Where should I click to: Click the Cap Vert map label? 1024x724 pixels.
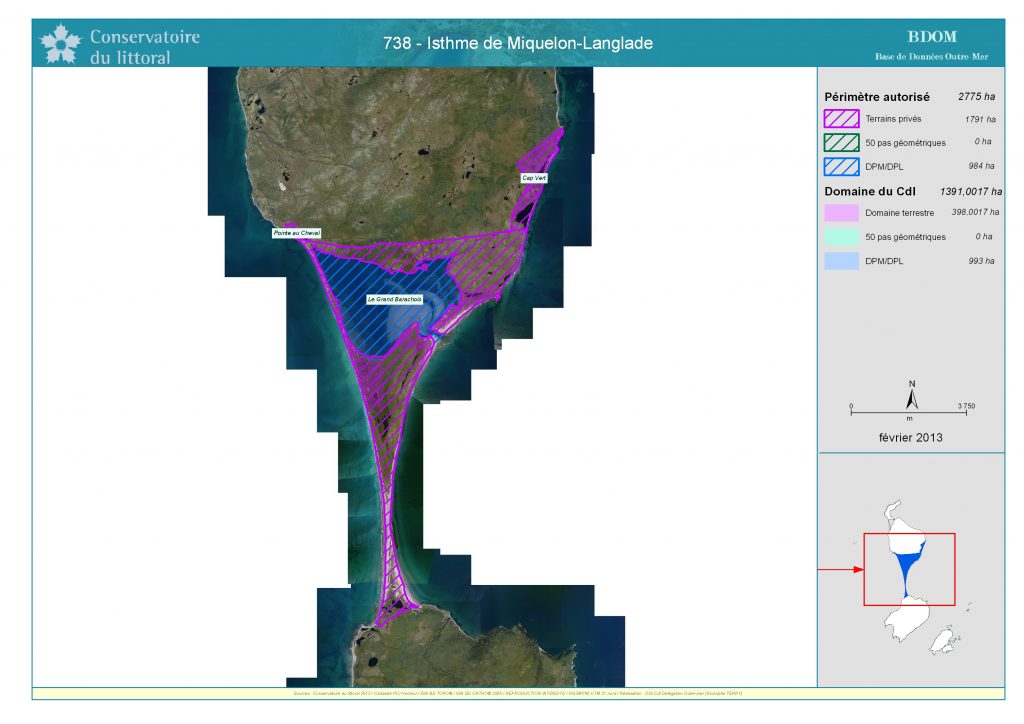pos(534,178)
